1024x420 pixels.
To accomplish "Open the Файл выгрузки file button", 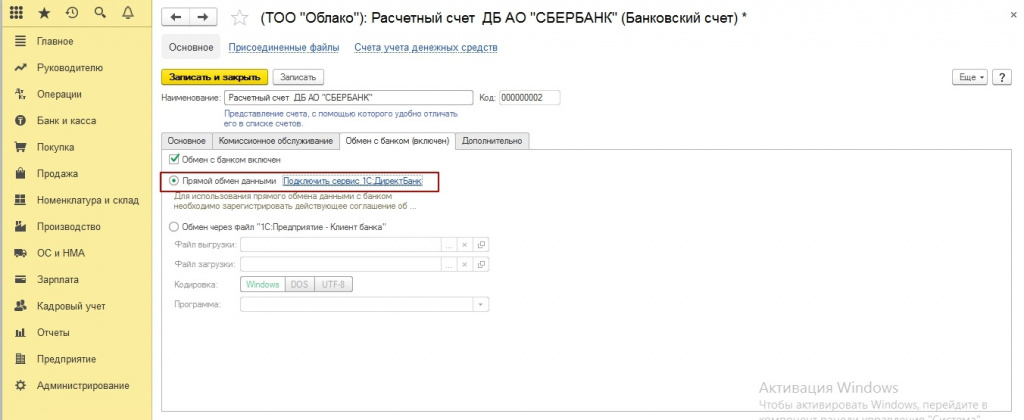I will [482, 245].
